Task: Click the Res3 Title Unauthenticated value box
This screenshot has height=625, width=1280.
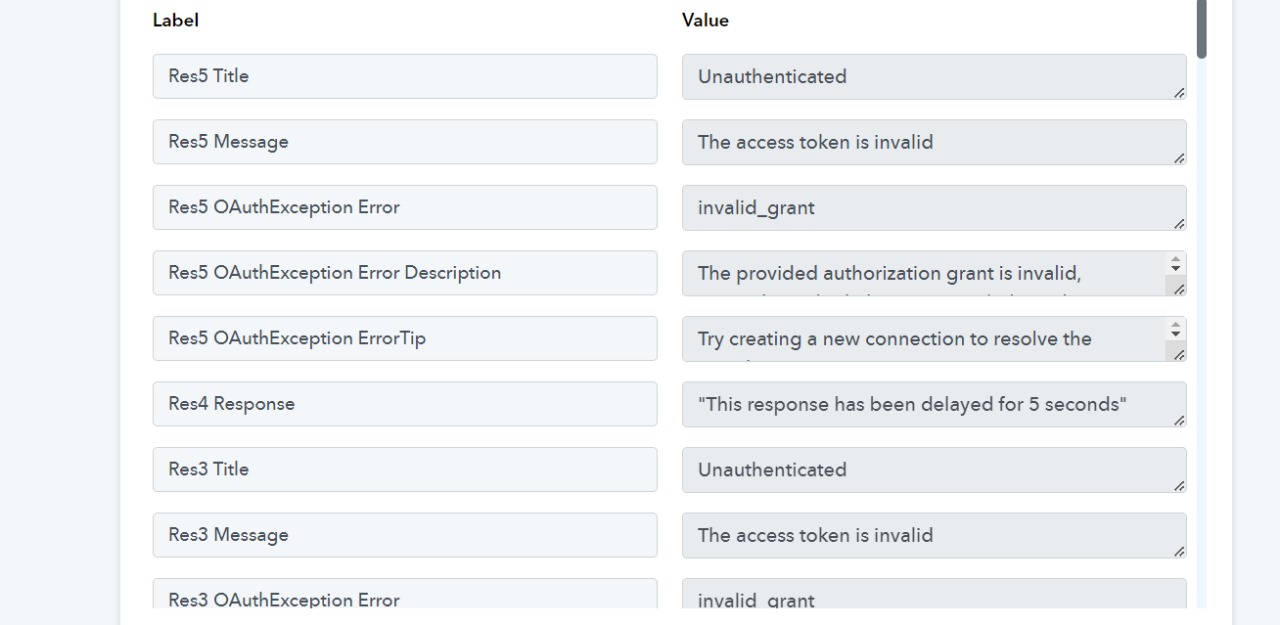Action: point(934,470)
